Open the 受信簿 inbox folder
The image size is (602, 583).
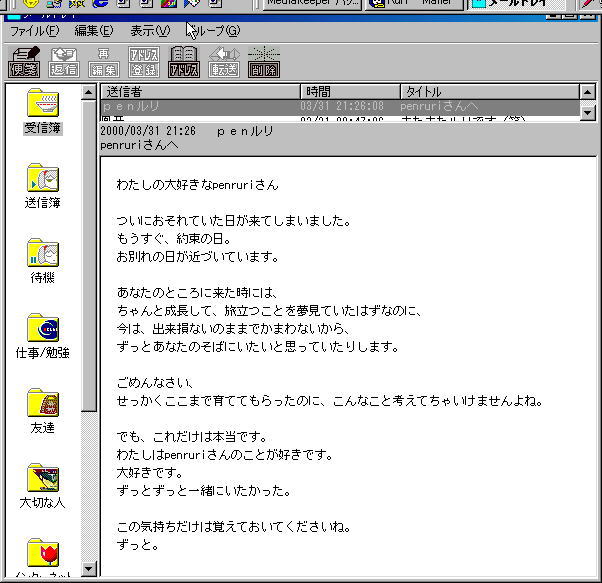click(42, 112)
